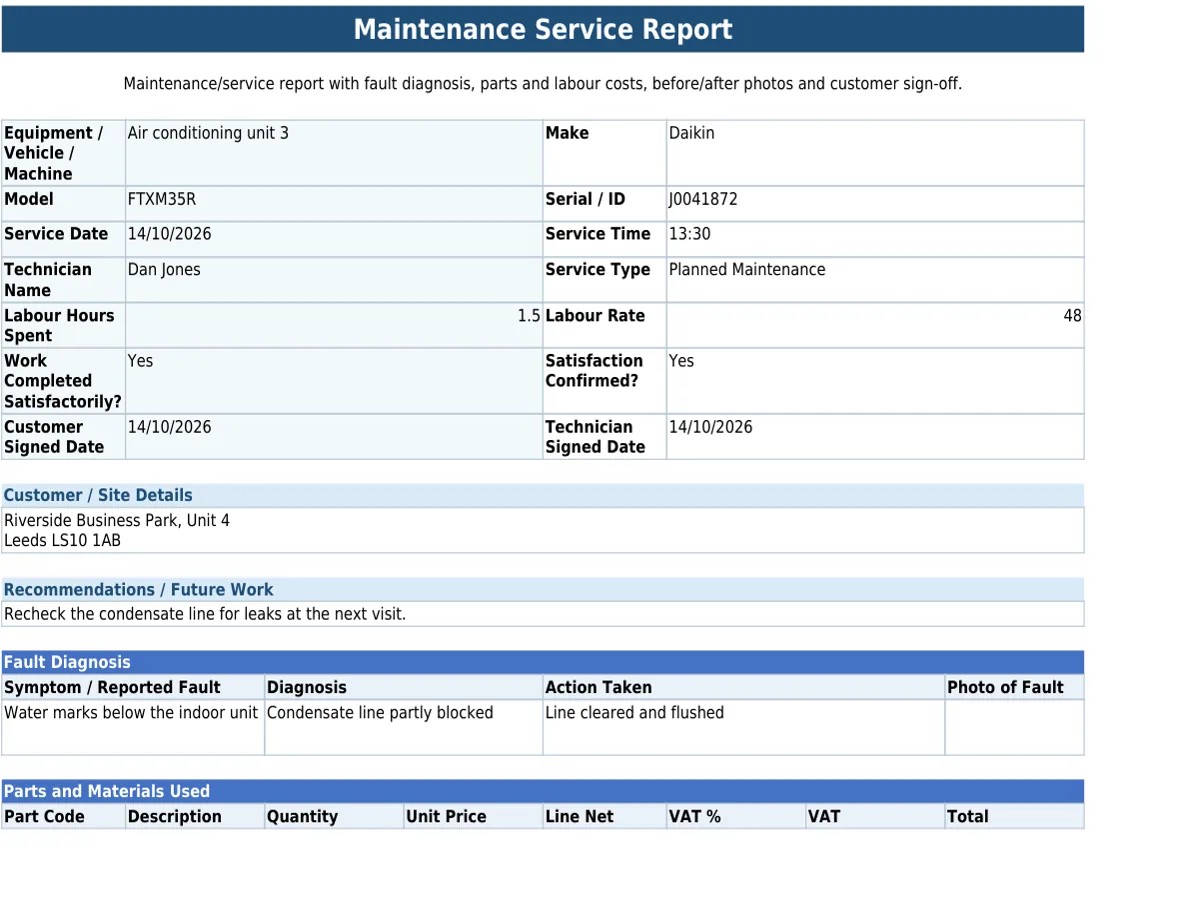Select the 'Description' column header
This screenshot has width=1200, height=900.
tap(195, 816)
